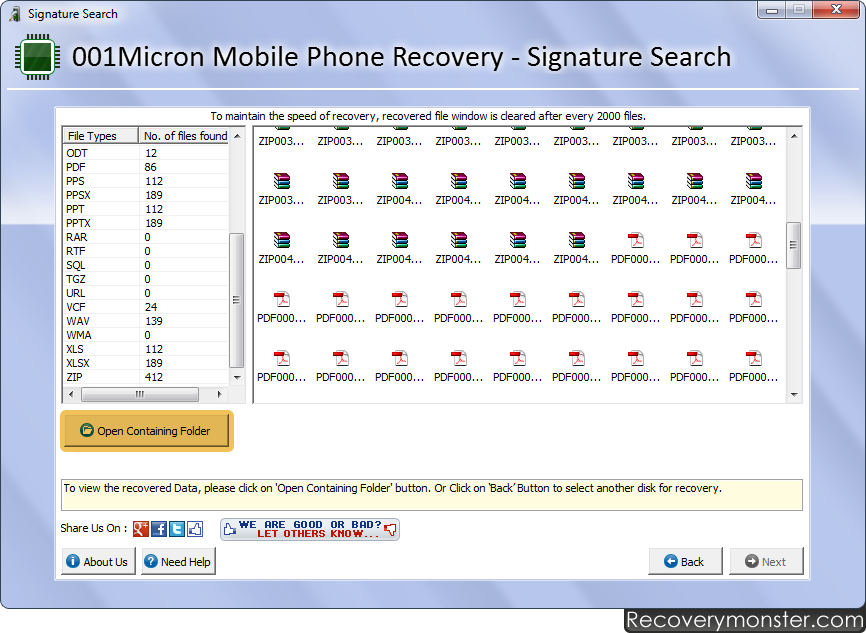Screen dimensions: 866x633
Task: Select the XLSX file type row
Action: coord(146,363)
